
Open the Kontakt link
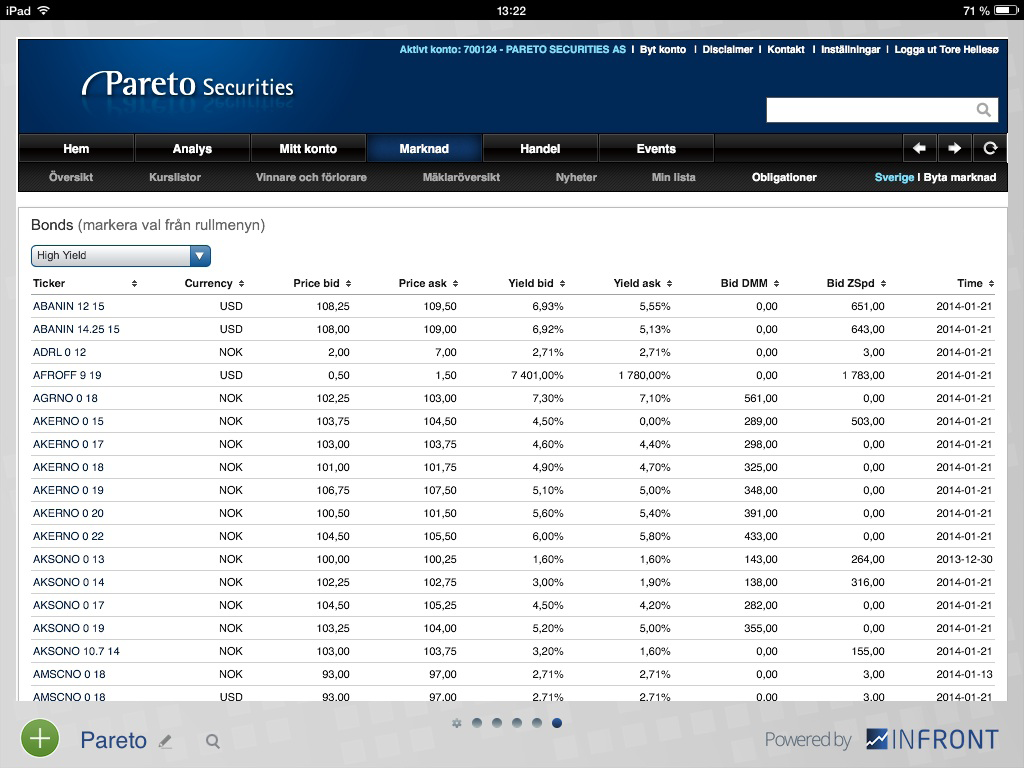[786, 50]
